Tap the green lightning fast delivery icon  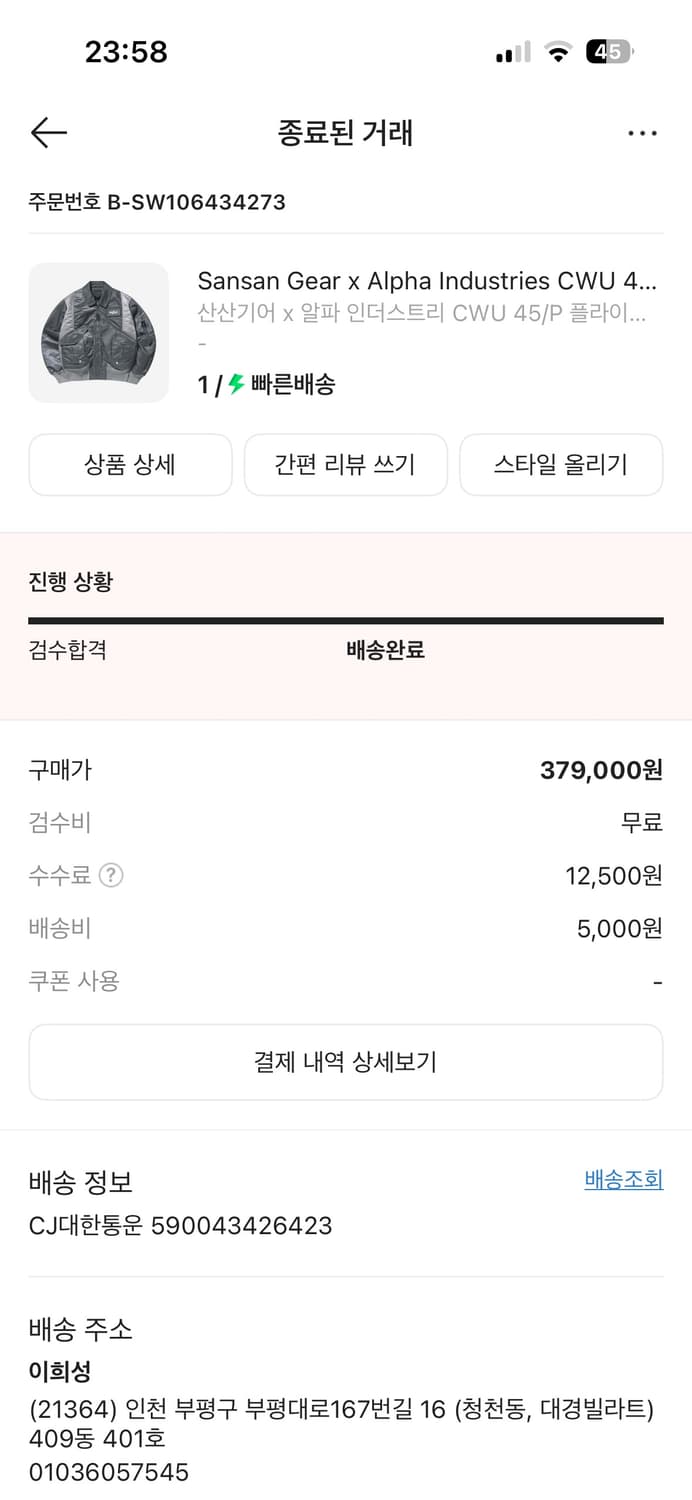pos(237,384)
